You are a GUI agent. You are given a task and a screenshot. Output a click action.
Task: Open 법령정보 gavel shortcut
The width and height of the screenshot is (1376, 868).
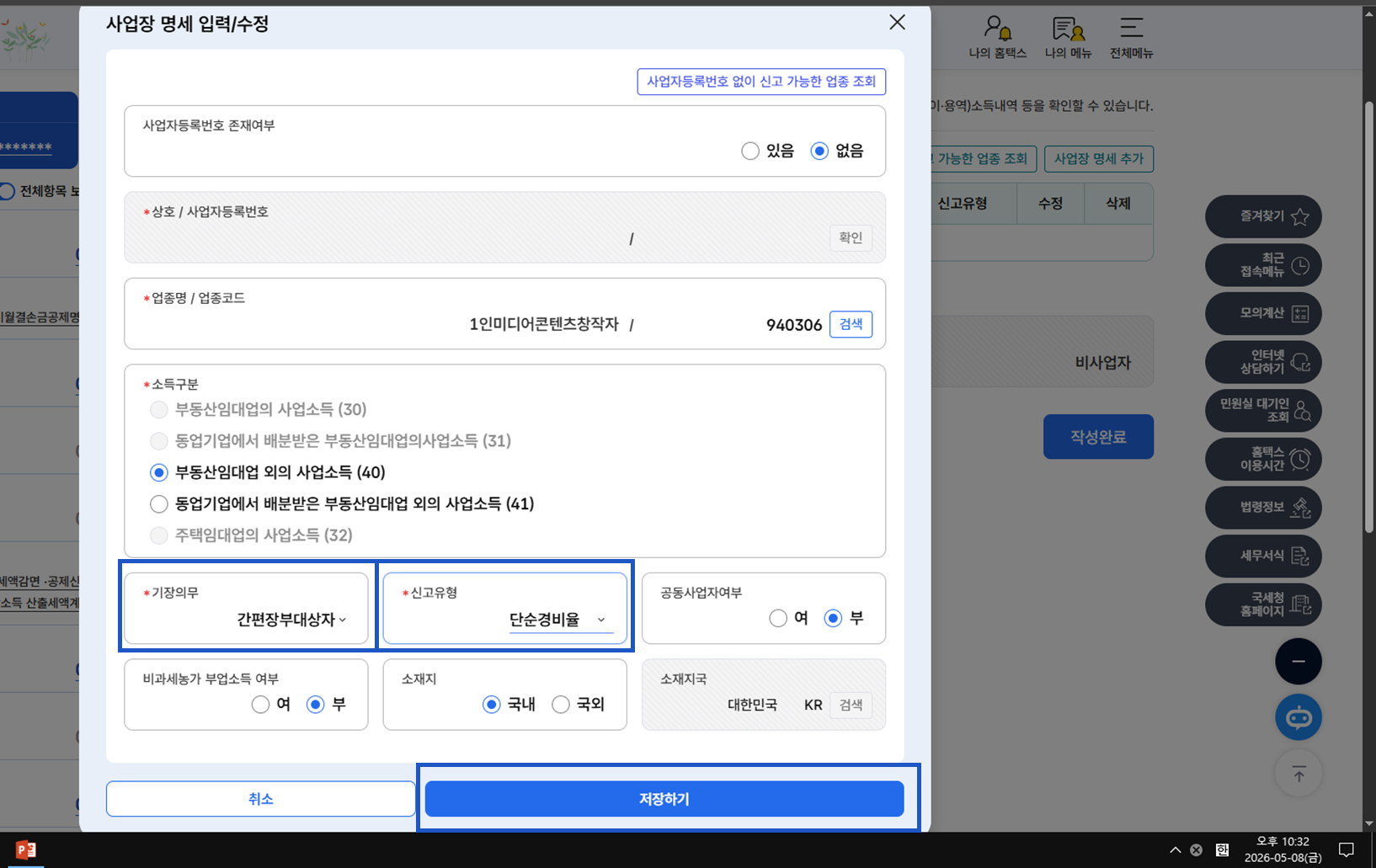(1263, 507)
